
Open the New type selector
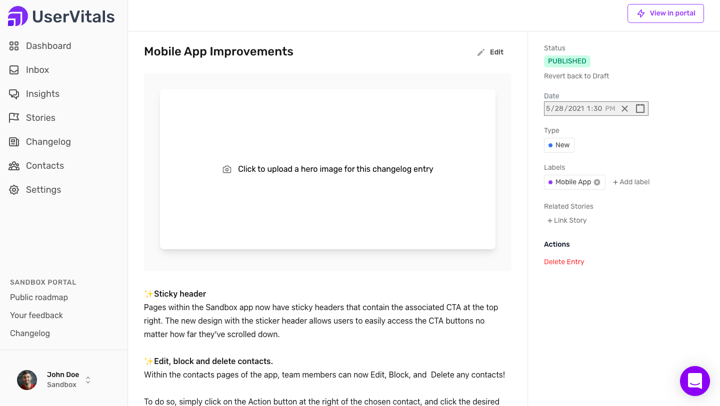click(x=559, y=145)
